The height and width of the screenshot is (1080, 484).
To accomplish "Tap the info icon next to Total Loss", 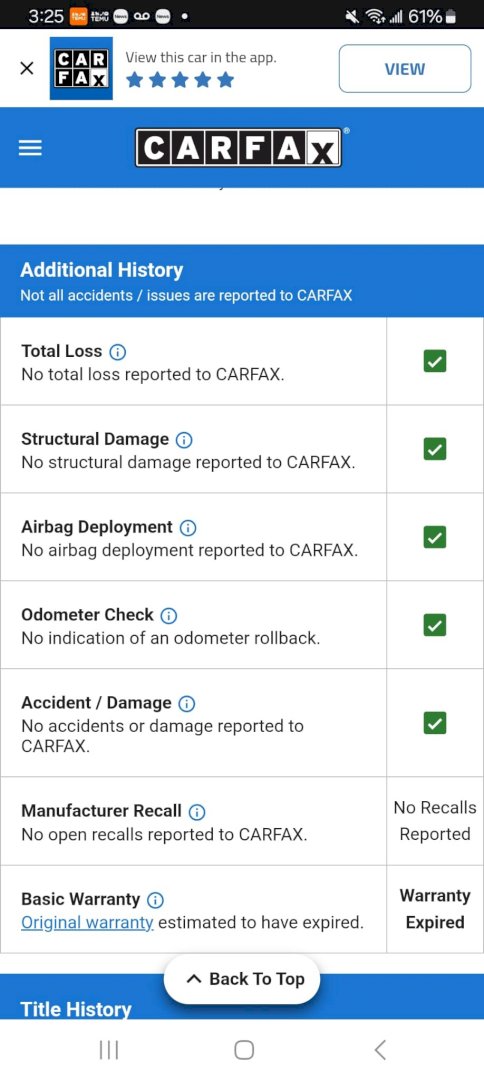I will (118, 352).
